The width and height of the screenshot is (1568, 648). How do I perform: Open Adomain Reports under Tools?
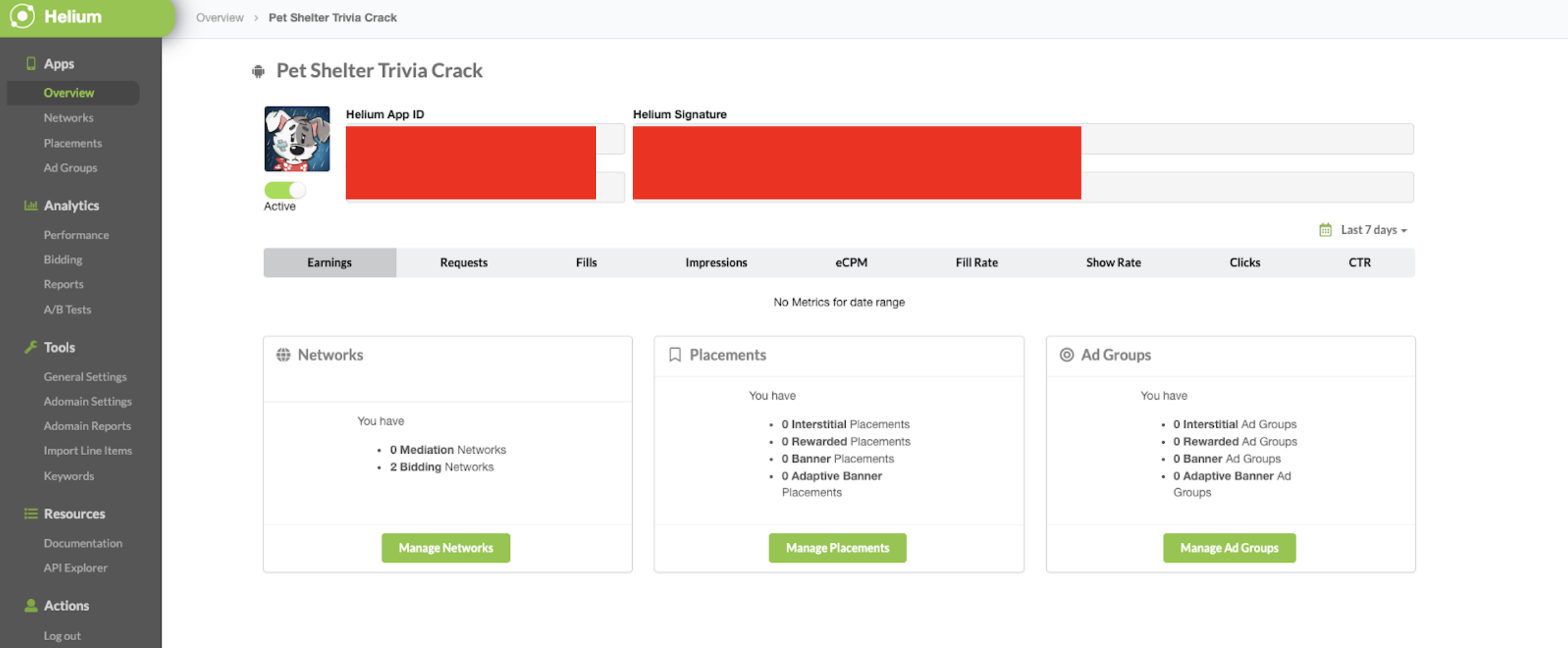pyautogui.click(x=87, y=426)
